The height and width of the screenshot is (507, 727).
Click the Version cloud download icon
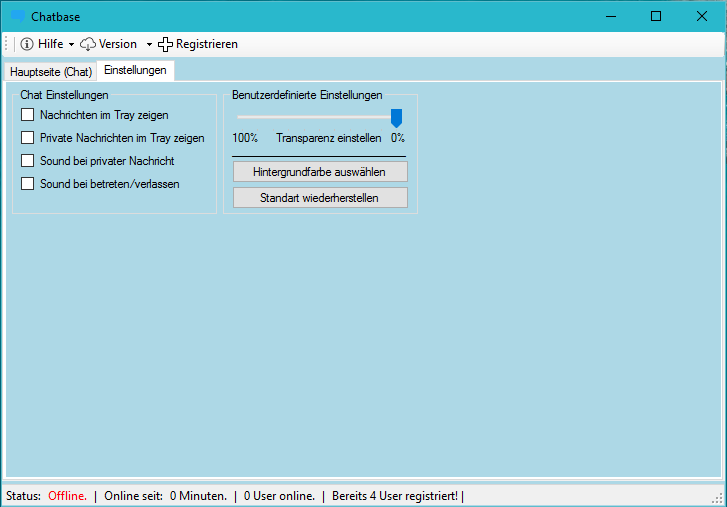click(x=88, y=44)
